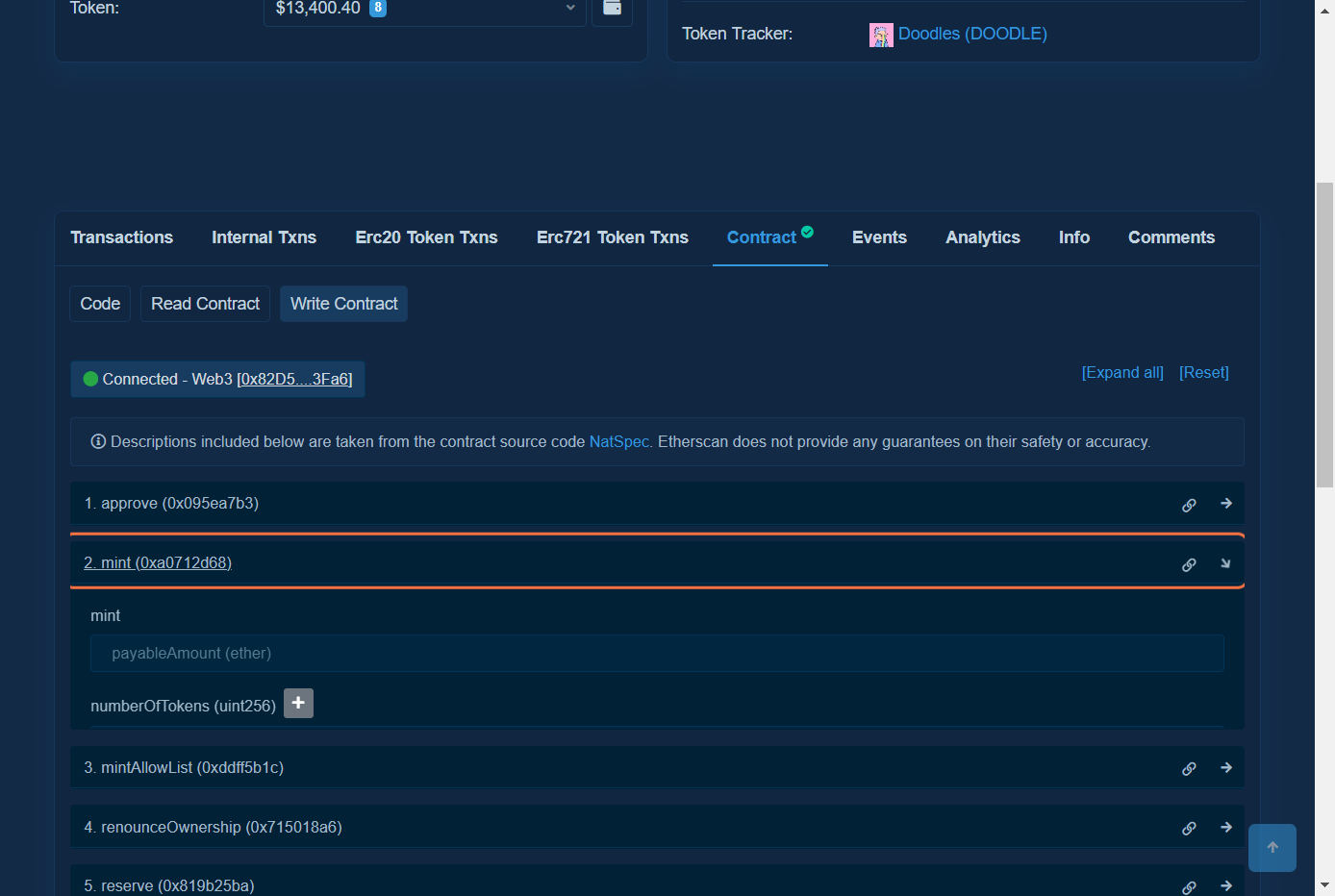Click the info icon beside Descriptions notice
Viewport: 1335px width, 896px height.
pyautogui.click(x=98, y=441)
